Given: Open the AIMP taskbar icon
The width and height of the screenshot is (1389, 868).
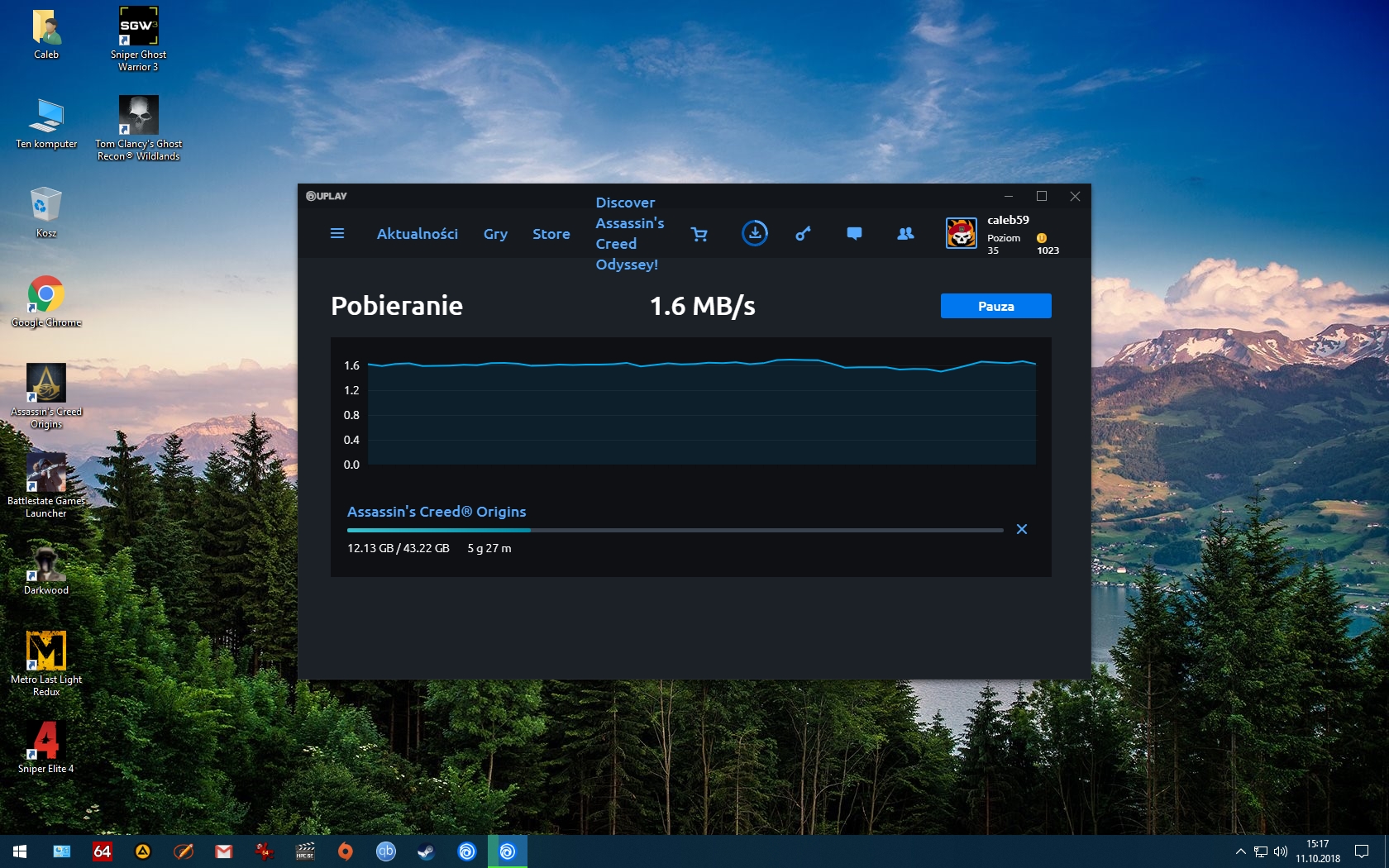Looking at the screenshot, I should click(143, 851).
